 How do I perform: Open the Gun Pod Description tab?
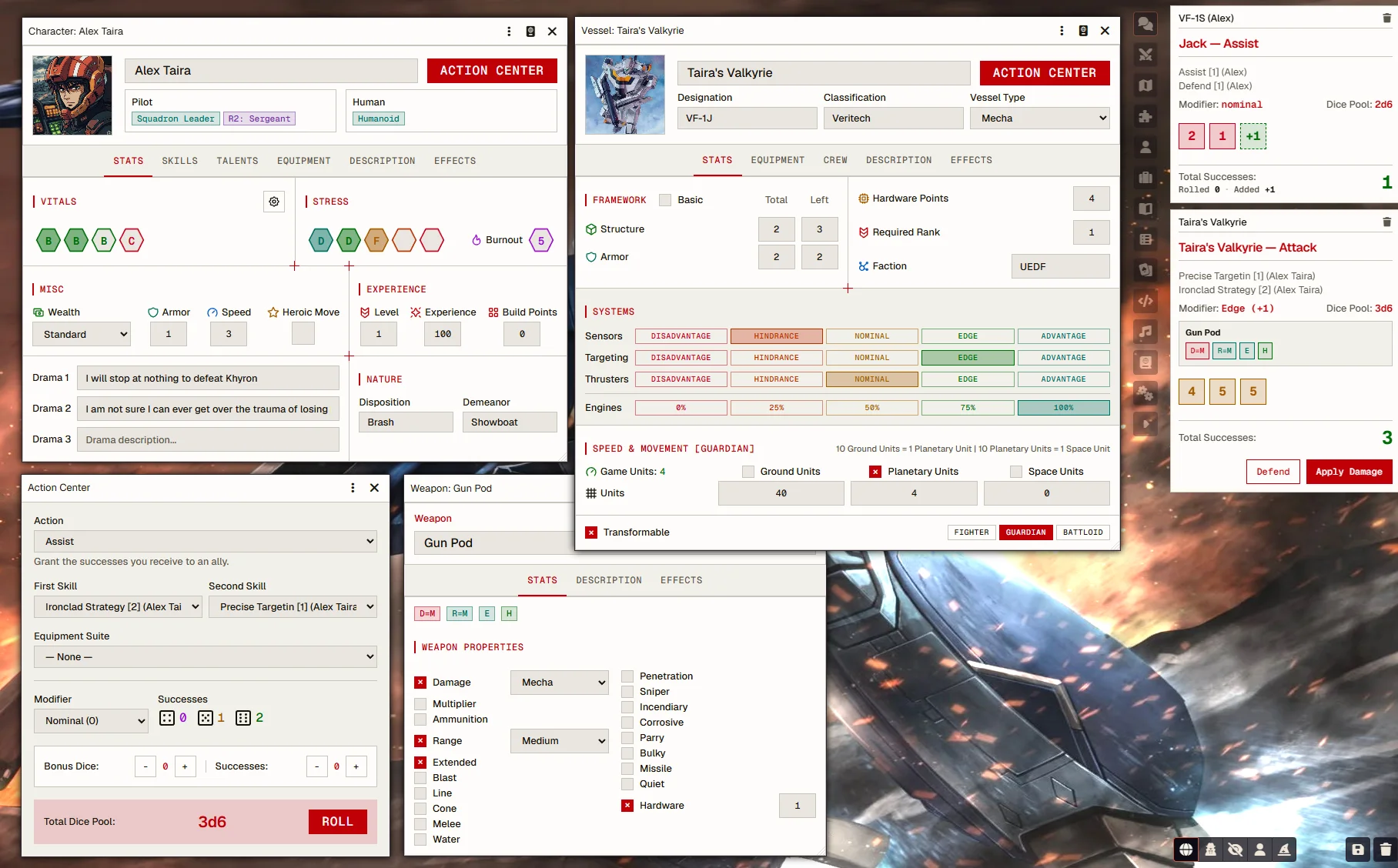click(x=609, y=580)
